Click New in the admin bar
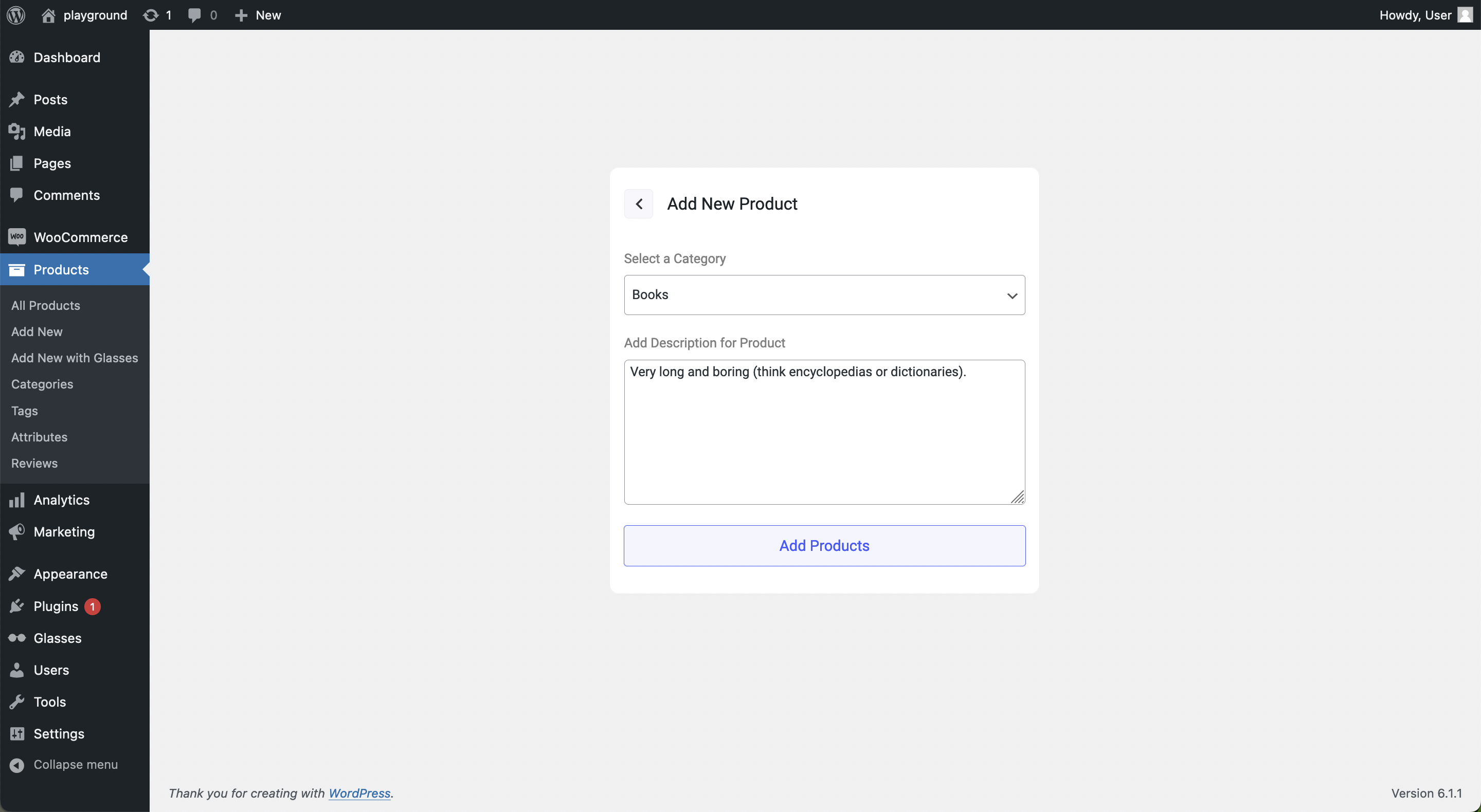The image size is (1481, 812). pos(268,15)
